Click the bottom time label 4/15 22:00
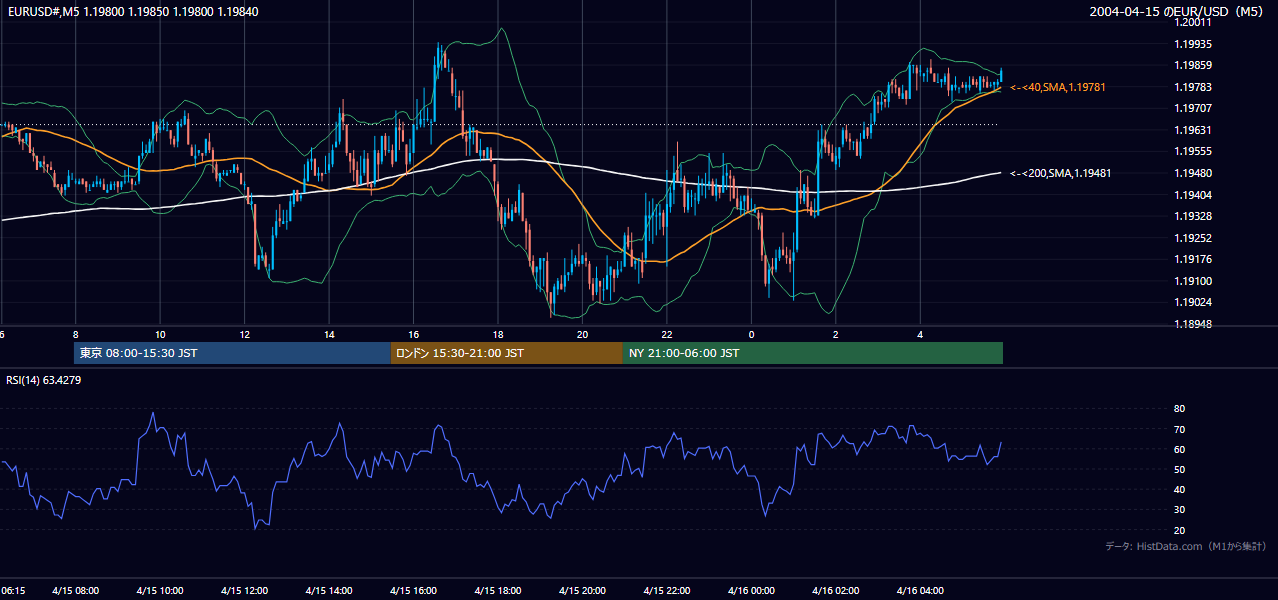1278x600 pixels. [x=667, y=591]
